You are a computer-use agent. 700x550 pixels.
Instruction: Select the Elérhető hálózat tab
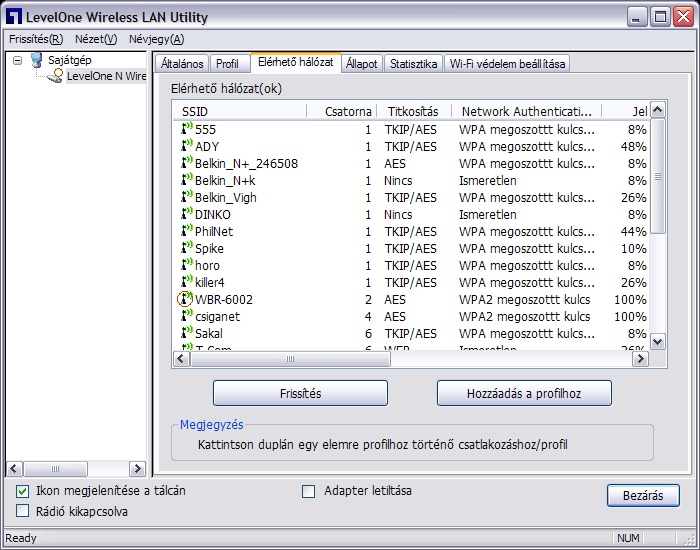tap(296, 62)
